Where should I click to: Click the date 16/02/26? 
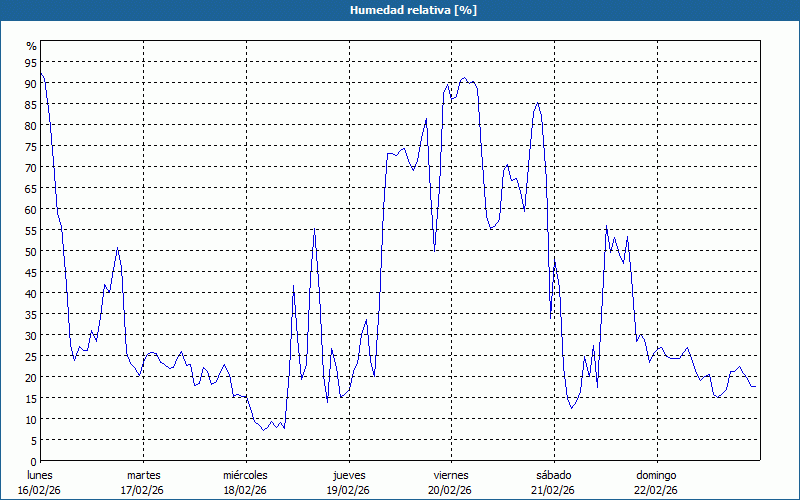pos(39,490)
